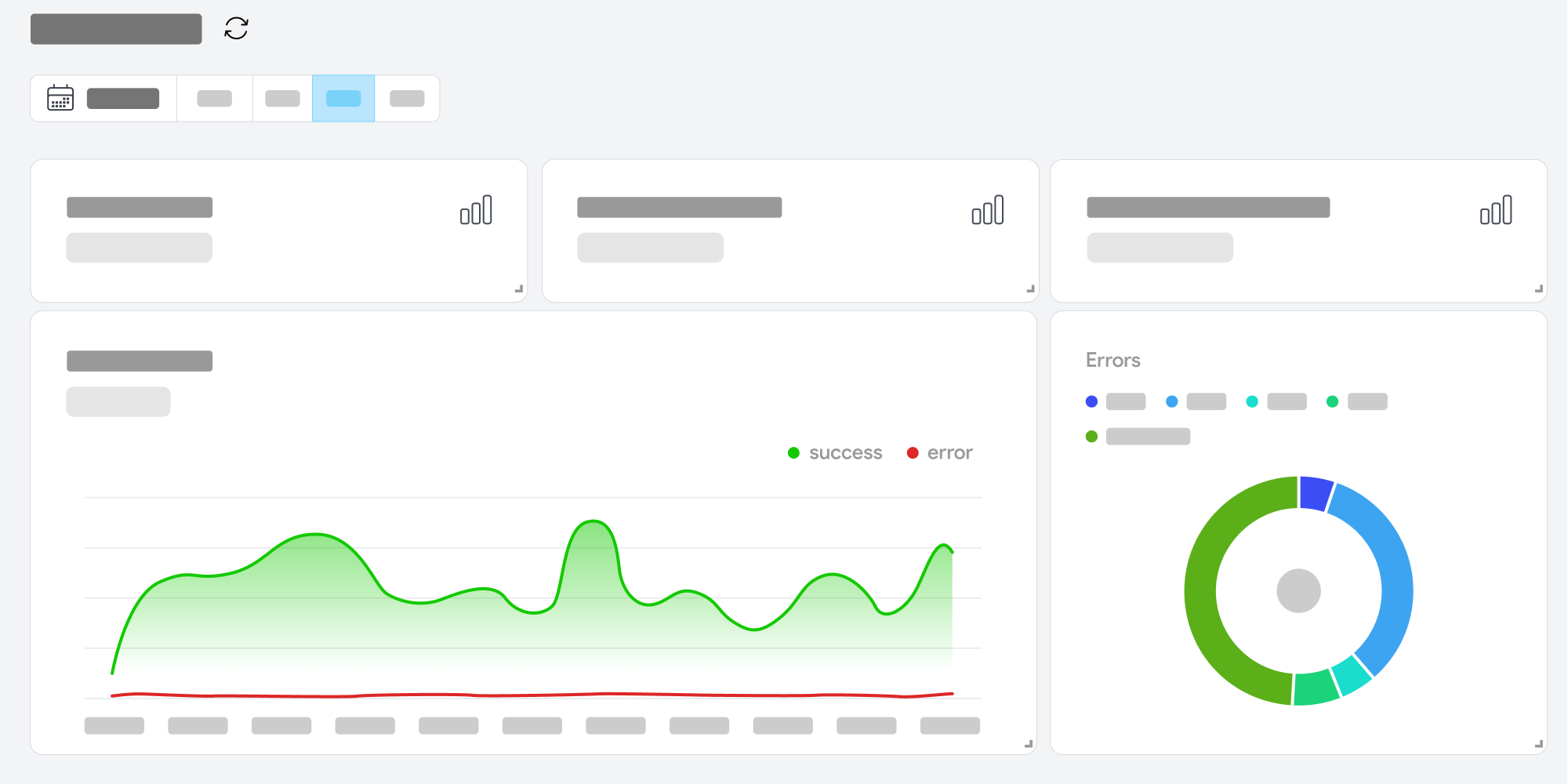Click the bar chart icon on first stat card
Viewport: 1568px width, 784px height.
(x=477, y=210)
